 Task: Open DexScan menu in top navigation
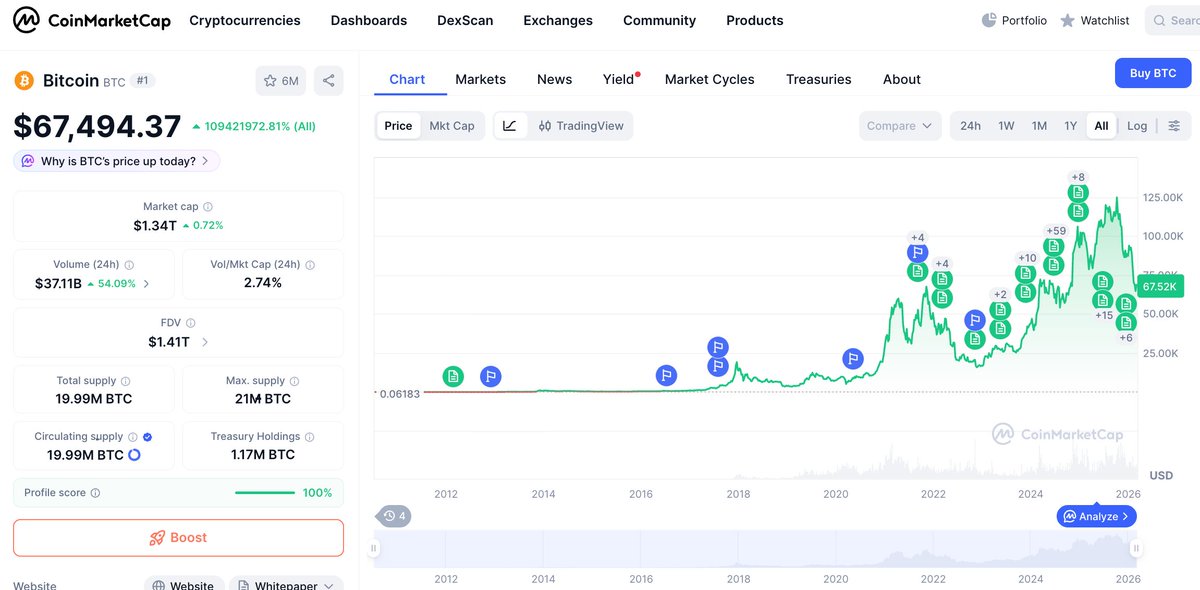coord(465,20)
